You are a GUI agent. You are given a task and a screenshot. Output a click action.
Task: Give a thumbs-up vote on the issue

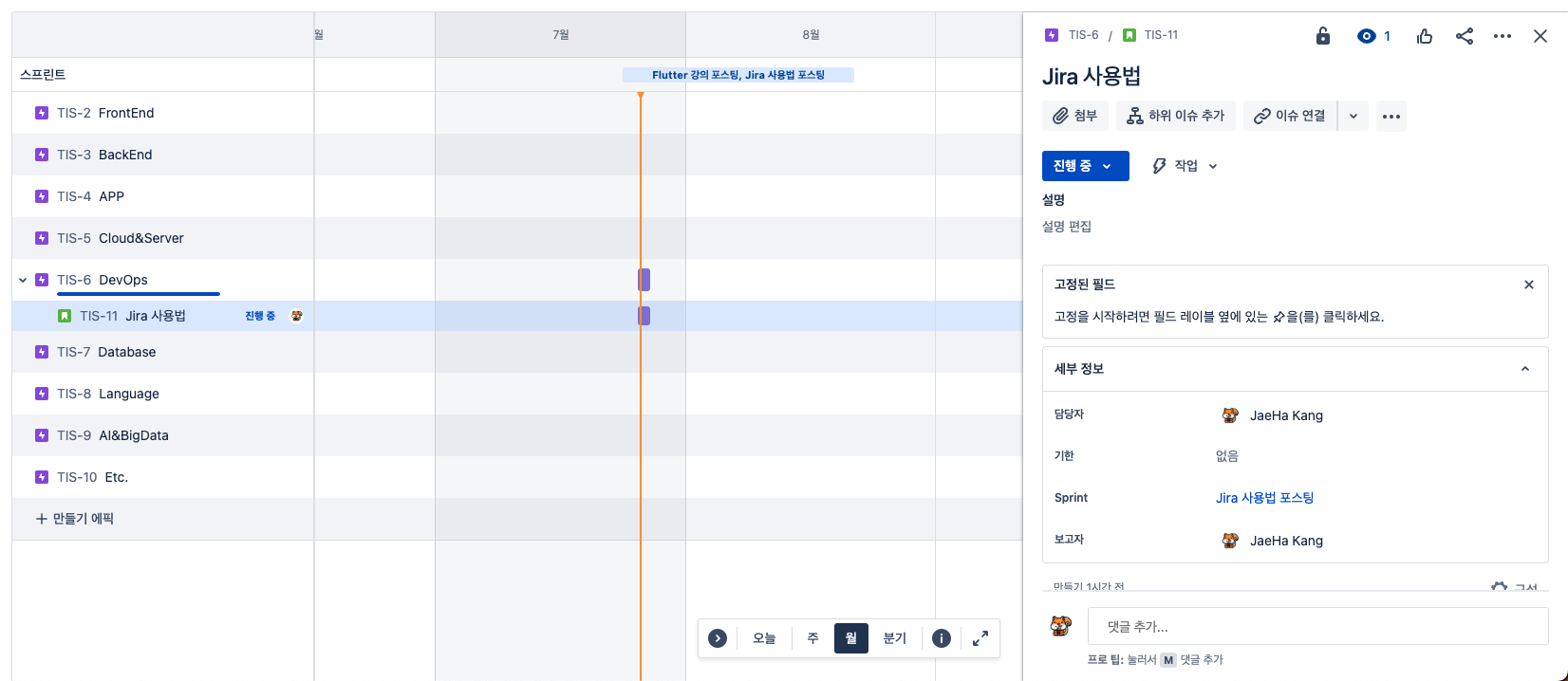tap(1425, 36)
